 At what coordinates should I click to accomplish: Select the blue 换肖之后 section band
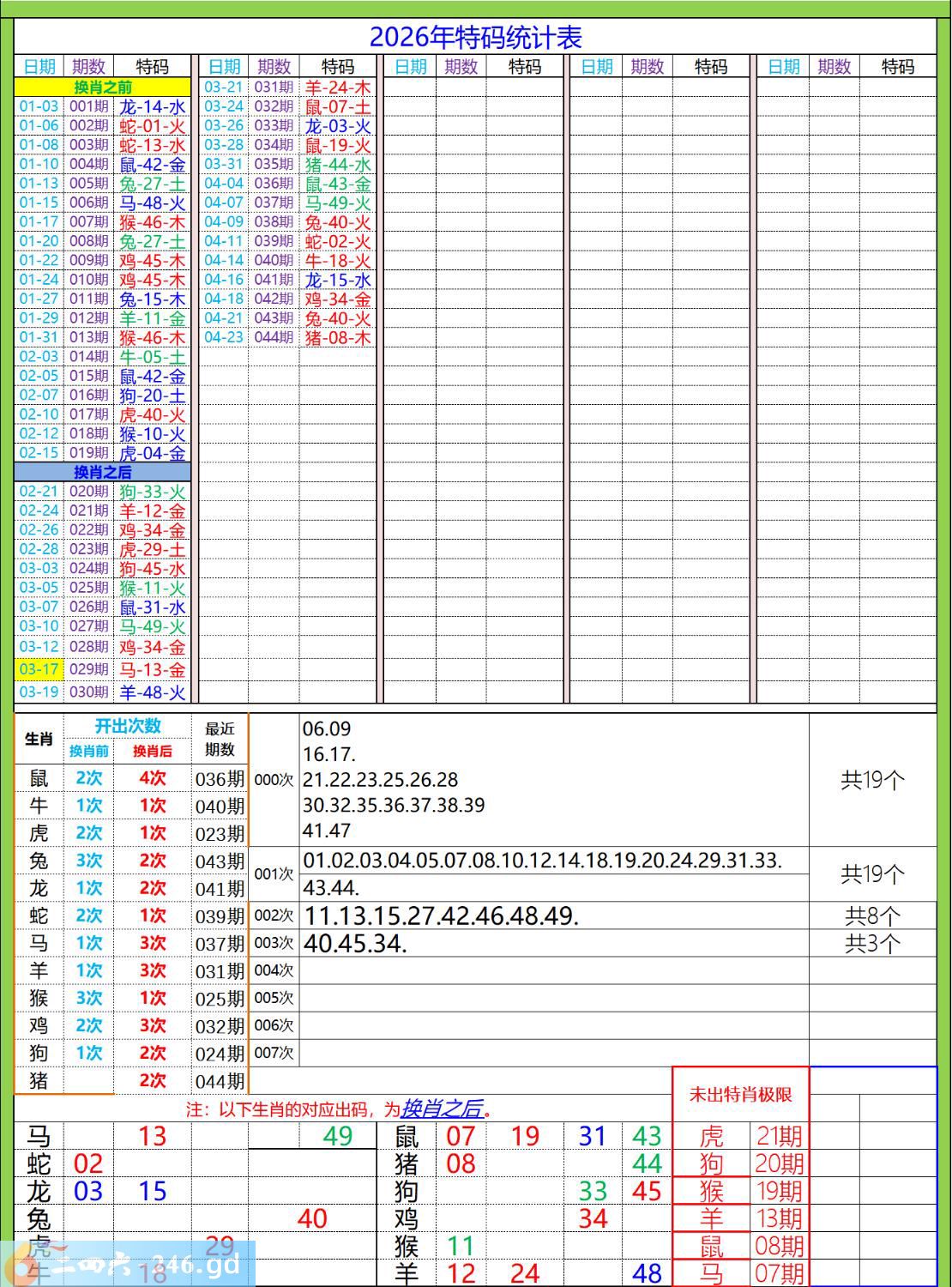[102, 472]
